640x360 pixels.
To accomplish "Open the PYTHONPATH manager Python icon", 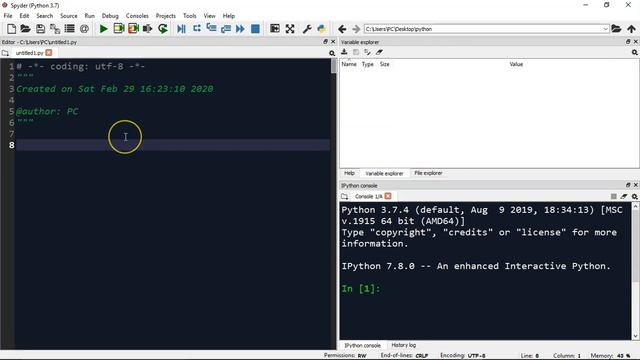I will tap(322, 29).
